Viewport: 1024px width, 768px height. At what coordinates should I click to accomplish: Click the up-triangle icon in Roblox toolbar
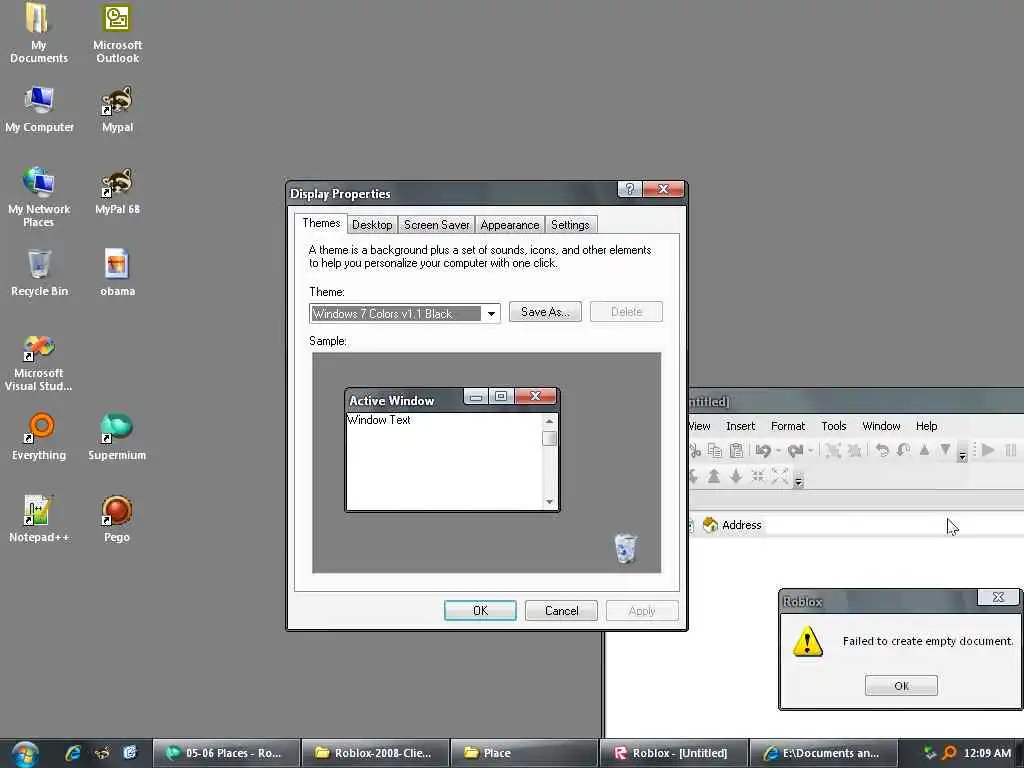click(924, 450)
